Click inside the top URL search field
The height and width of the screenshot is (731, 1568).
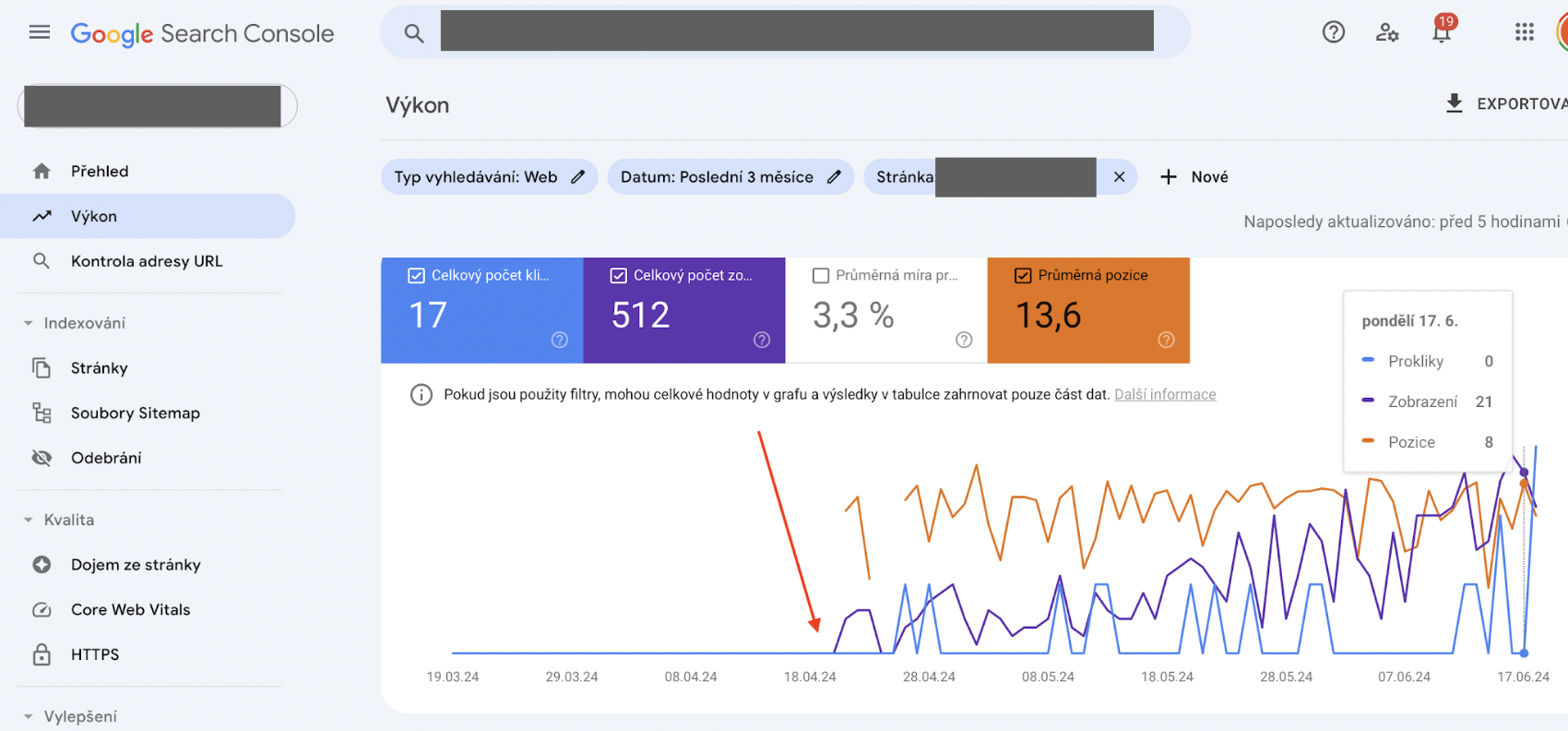click(797, 31)
